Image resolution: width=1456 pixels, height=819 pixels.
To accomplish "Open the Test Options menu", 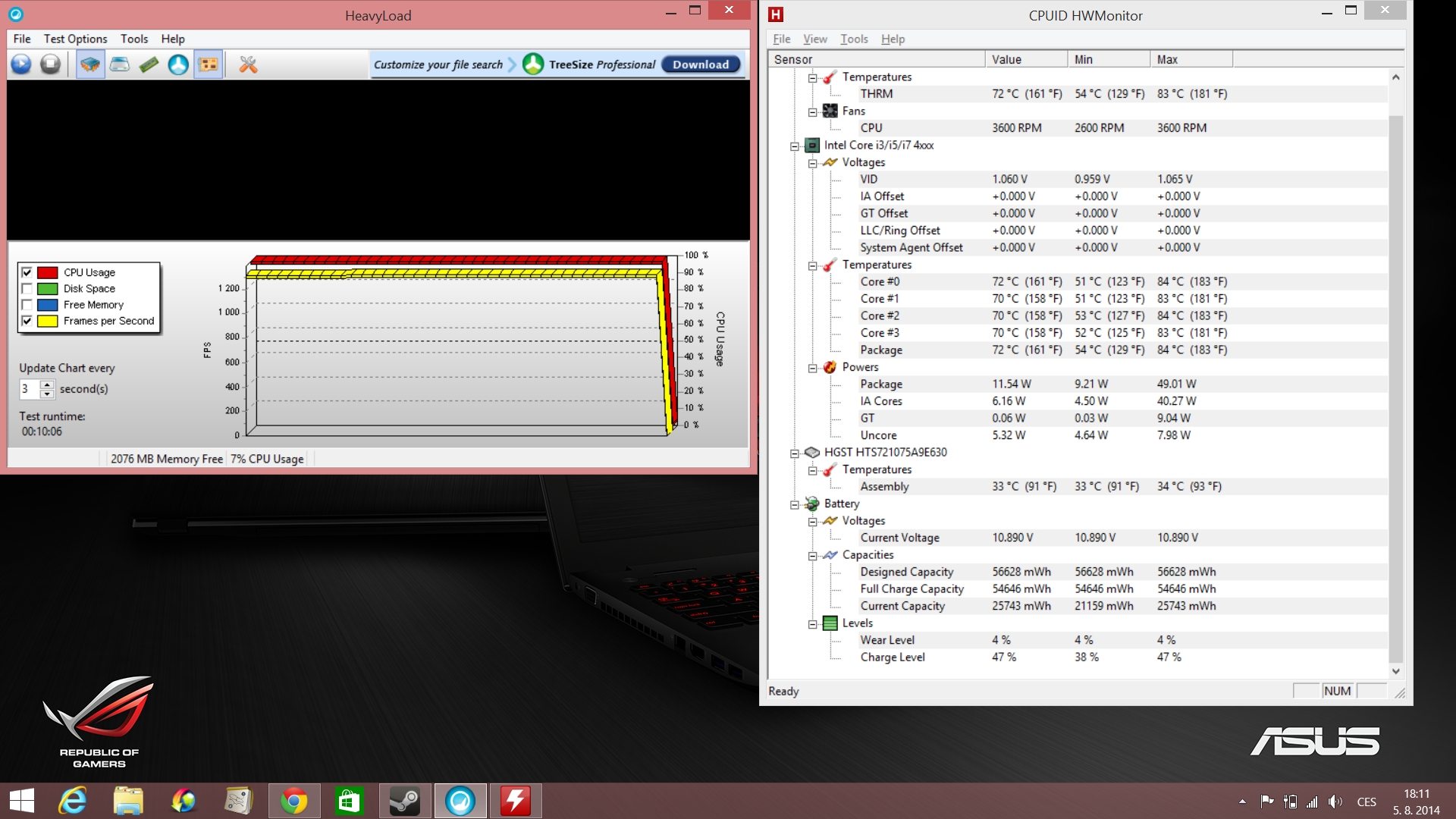I will pyautogui.click(x=75, y=39).
